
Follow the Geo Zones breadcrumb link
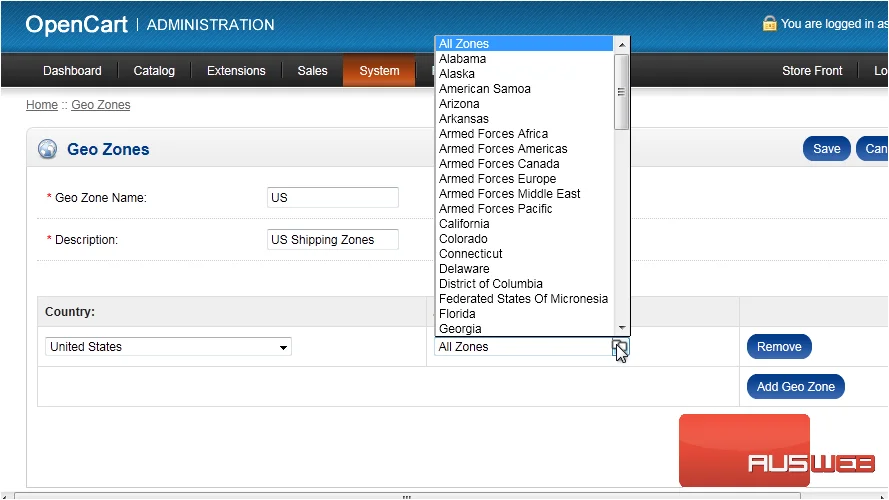pyautogui.click(x=101, y=105)
